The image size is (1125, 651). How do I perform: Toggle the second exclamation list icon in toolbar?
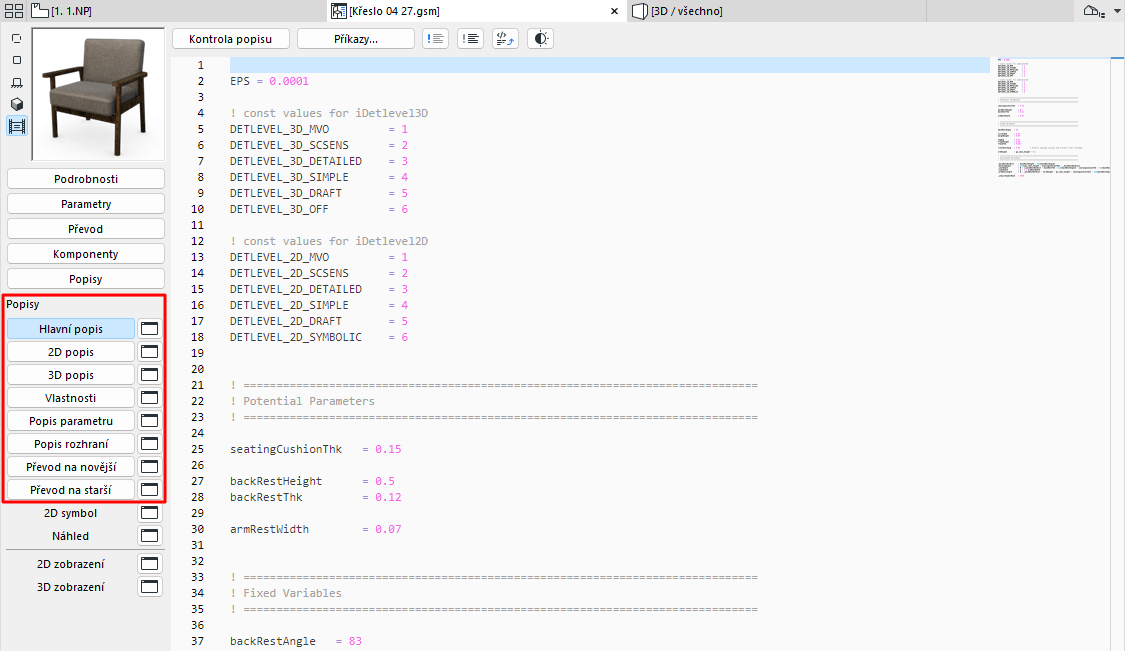click(470, 38)
